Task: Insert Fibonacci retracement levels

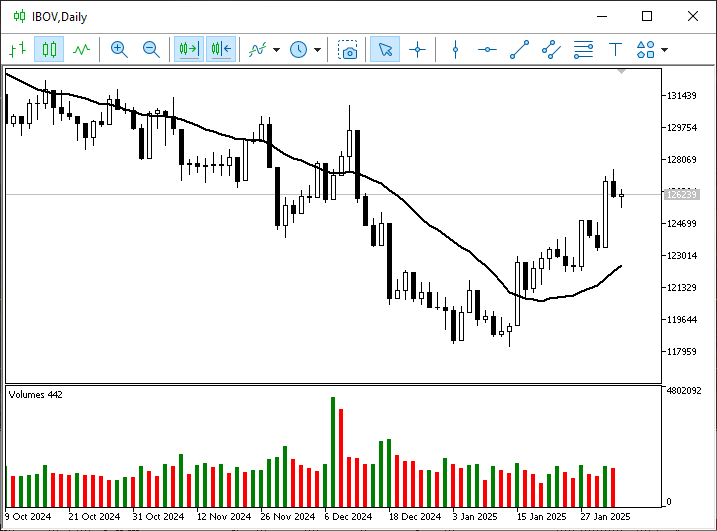Action: 583,49
